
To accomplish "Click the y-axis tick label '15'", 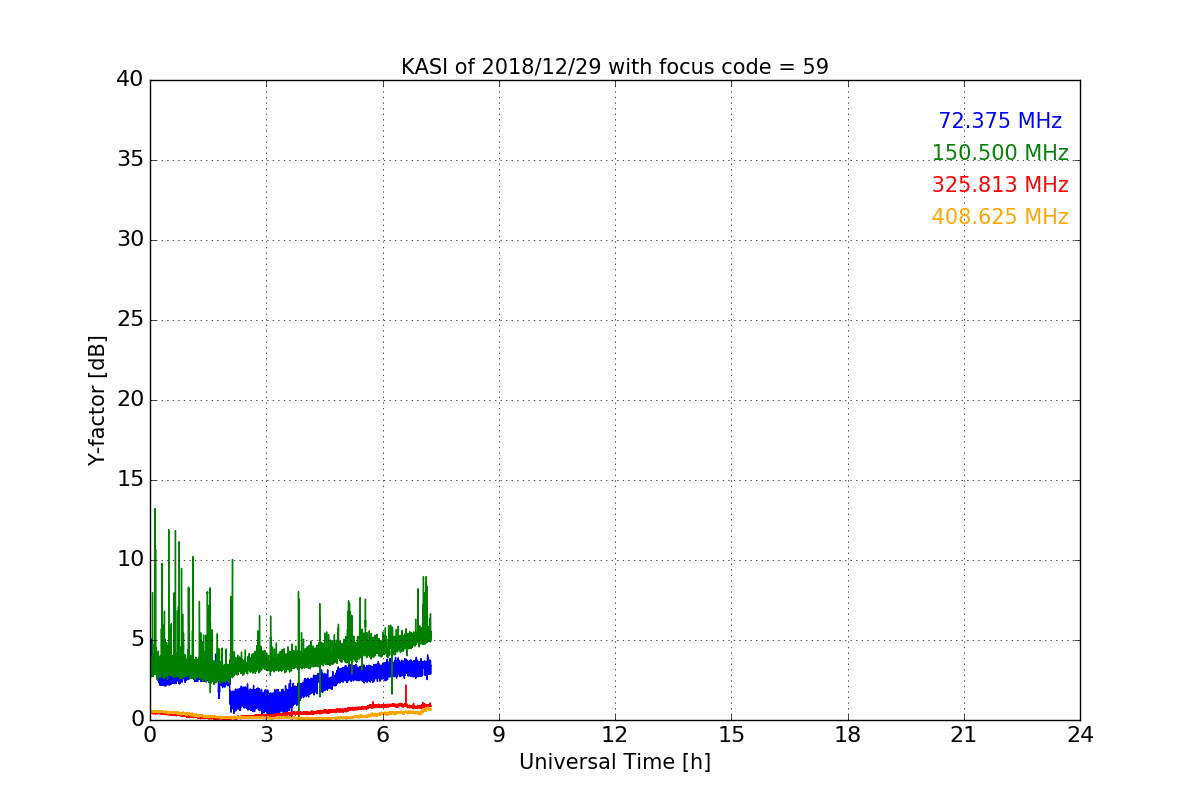I will point(130,480).
